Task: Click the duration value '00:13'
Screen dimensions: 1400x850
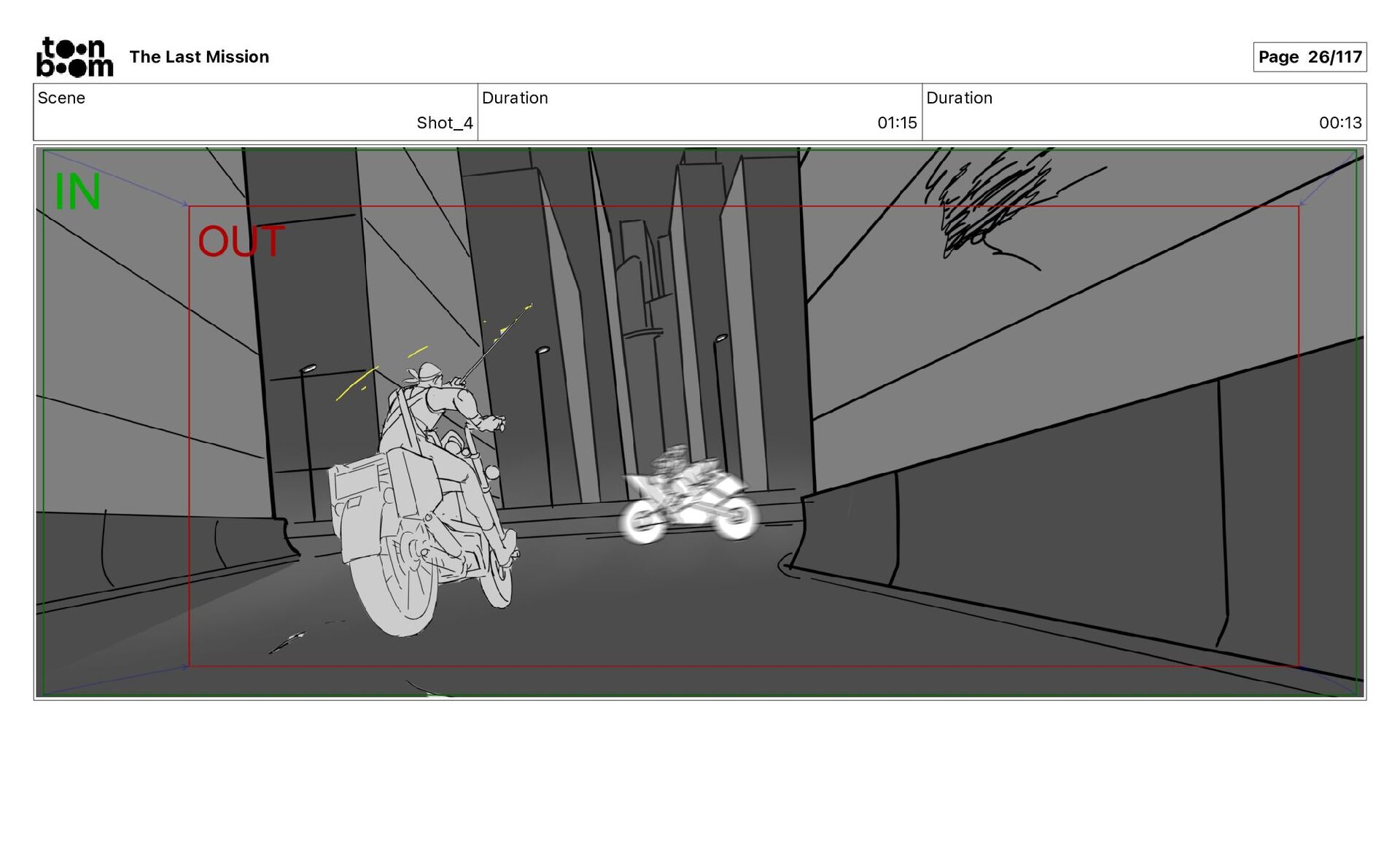Action: point(1340,122)
